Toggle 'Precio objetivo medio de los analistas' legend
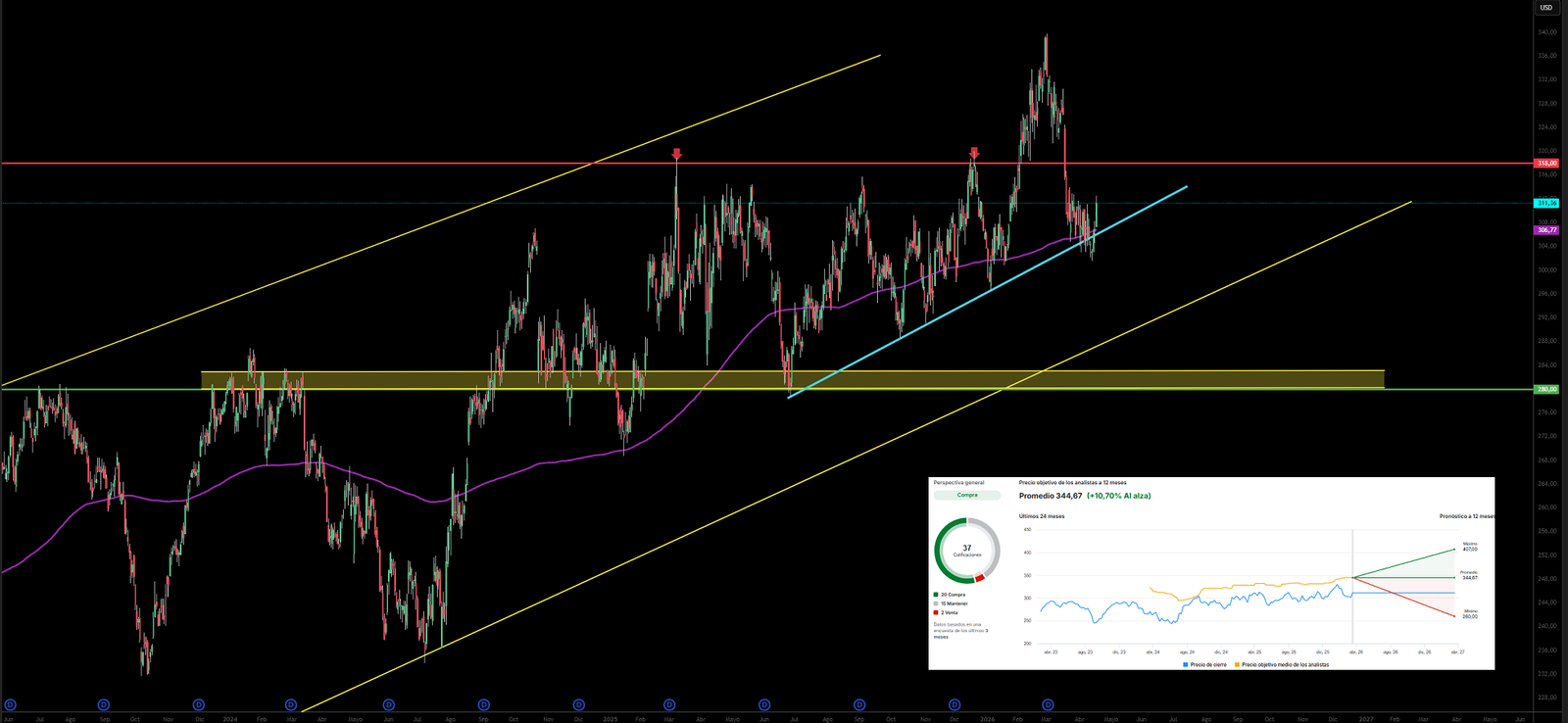This screenshot has height=723, width=1568. 1282,664
